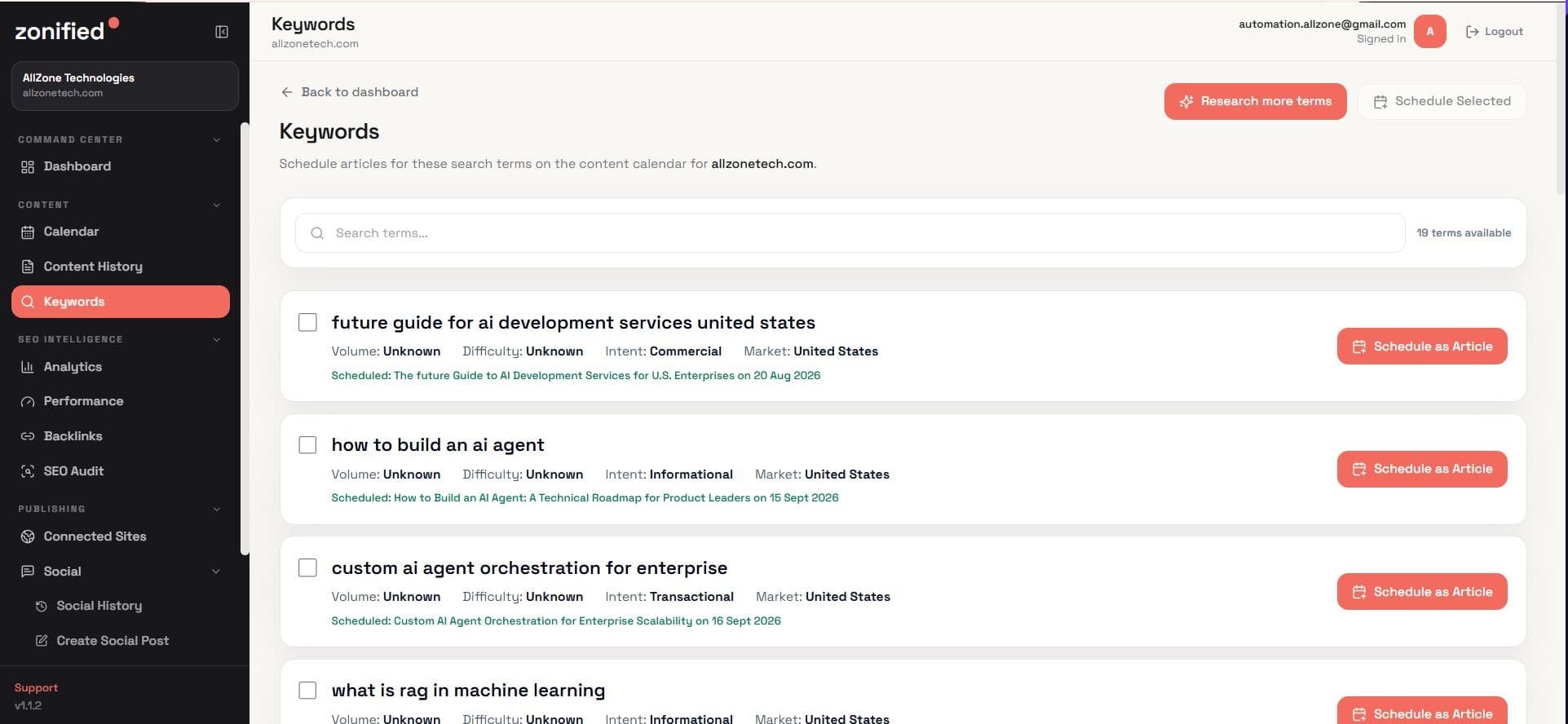1568x724 pixels.
Task: Click the Research more terms button
Action: coord(1255,101)
